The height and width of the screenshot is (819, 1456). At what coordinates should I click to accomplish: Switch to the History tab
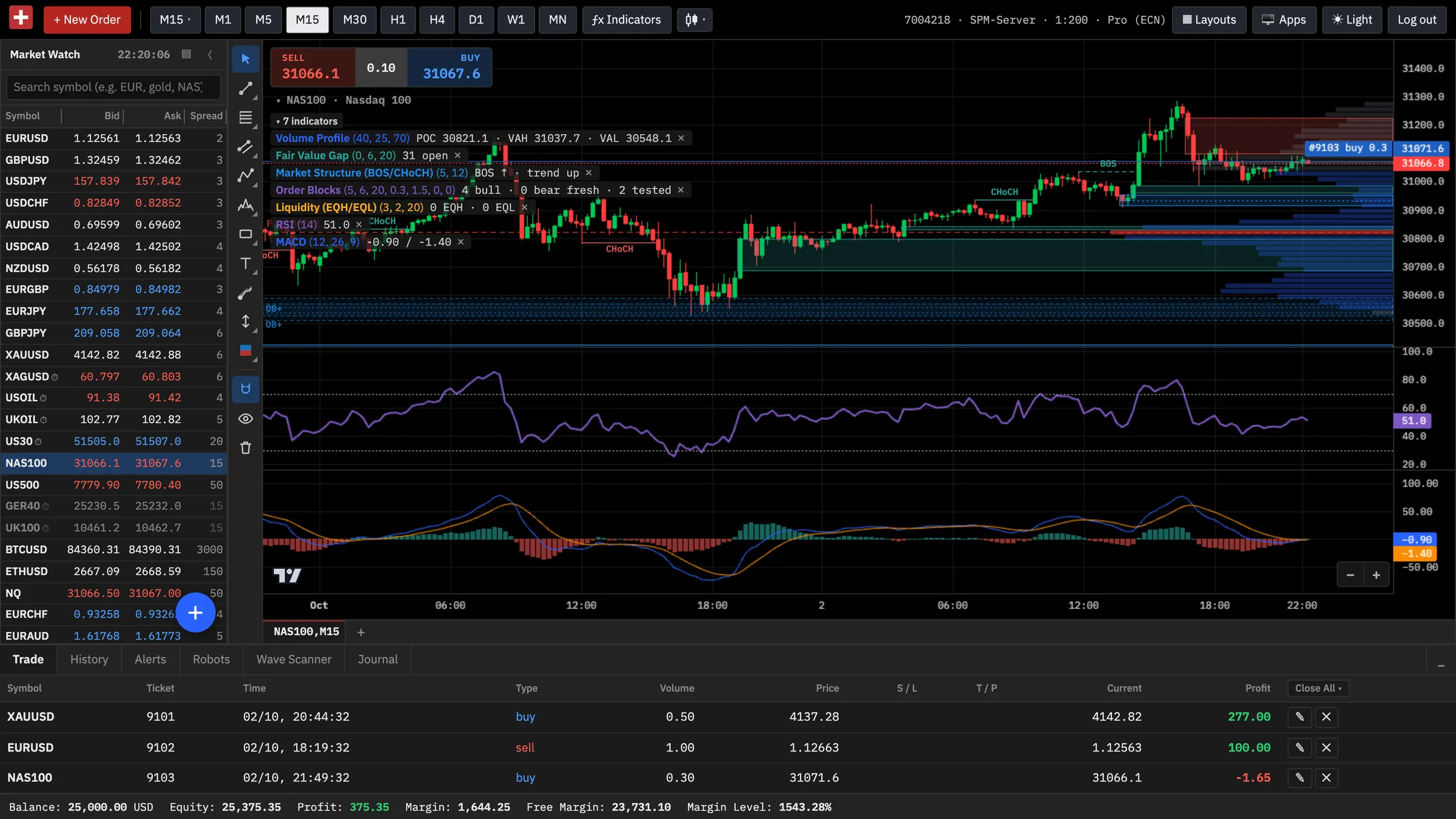click(x=89, y=659)
